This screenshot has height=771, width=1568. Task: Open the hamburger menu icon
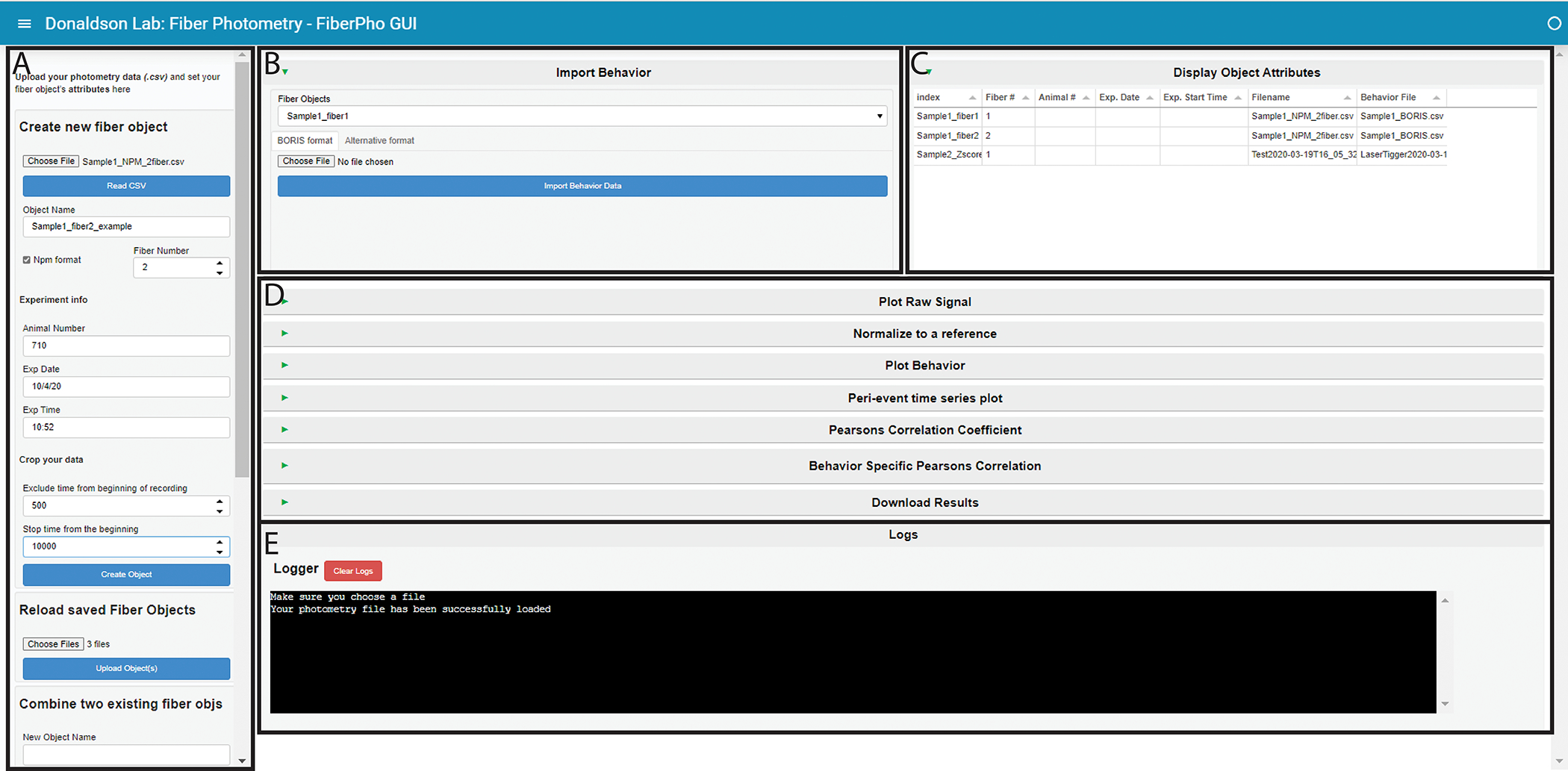point(25,24)
